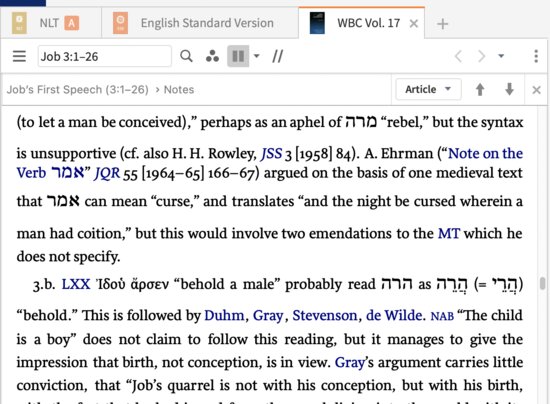The height and width of the screenshot is (404, 550).
Task: Open the Article navigation dropdown
Action: click(428, 89)
